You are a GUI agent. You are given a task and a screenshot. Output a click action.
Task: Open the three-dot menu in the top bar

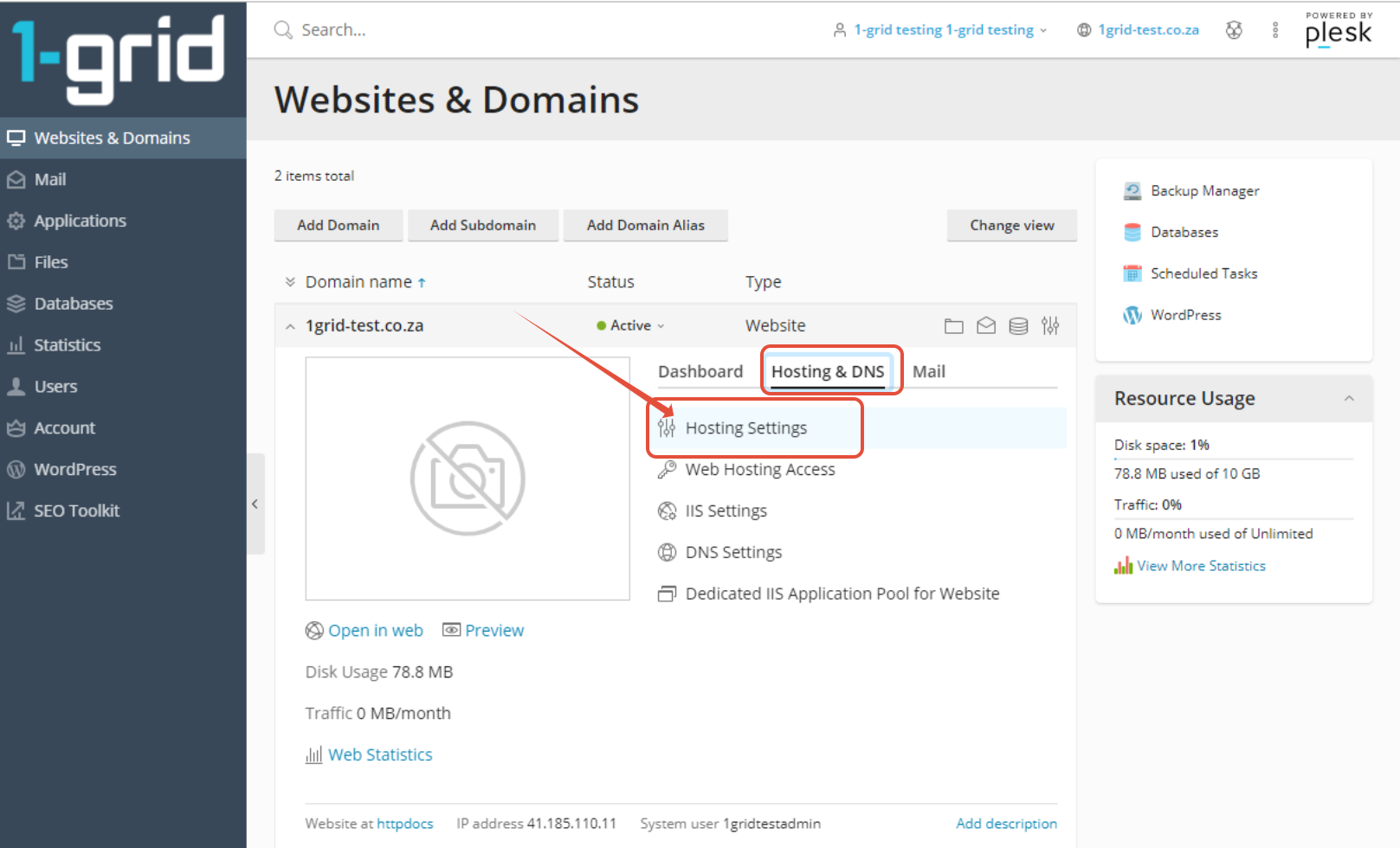click(x=1275, y=30)
